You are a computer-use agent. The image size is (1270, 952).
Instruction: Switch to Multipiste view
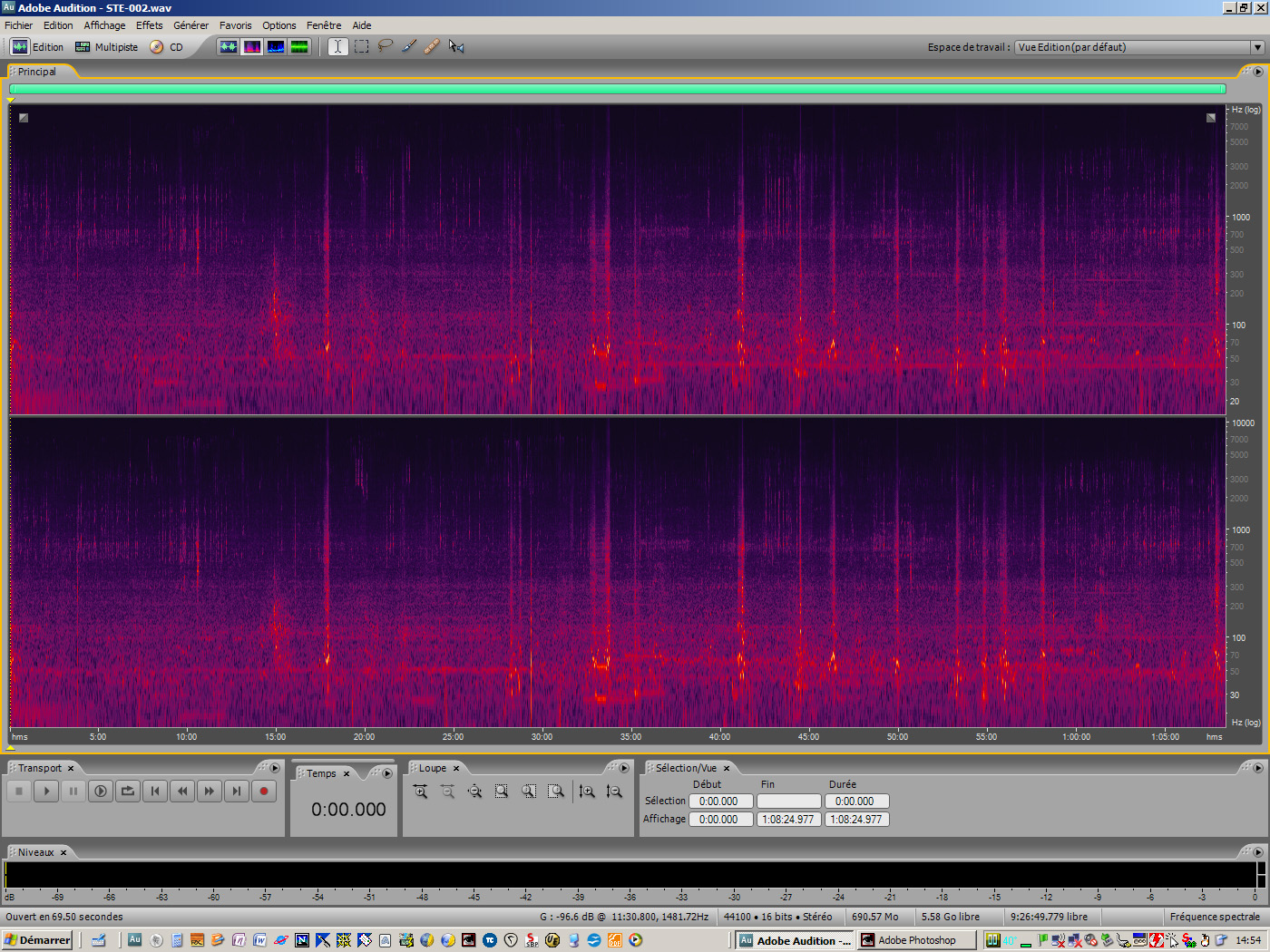click(x=106, y=47)
